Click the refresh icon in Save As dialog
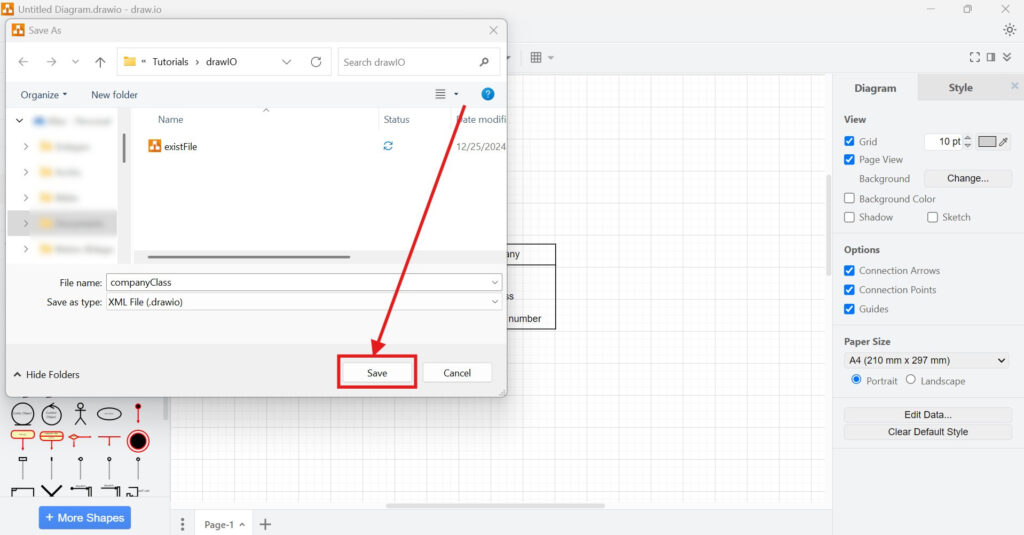 [x=316, y=62]
